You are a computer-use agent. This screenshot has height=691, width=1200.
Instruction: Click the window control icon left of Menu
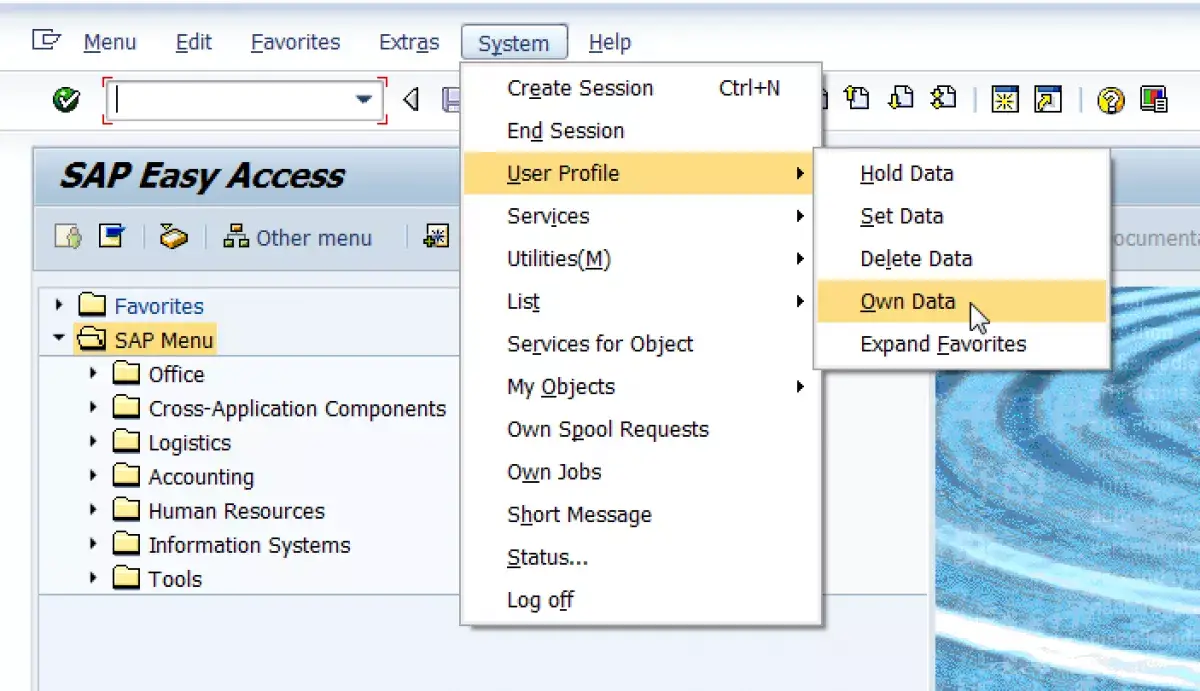[x=46, y=40]
